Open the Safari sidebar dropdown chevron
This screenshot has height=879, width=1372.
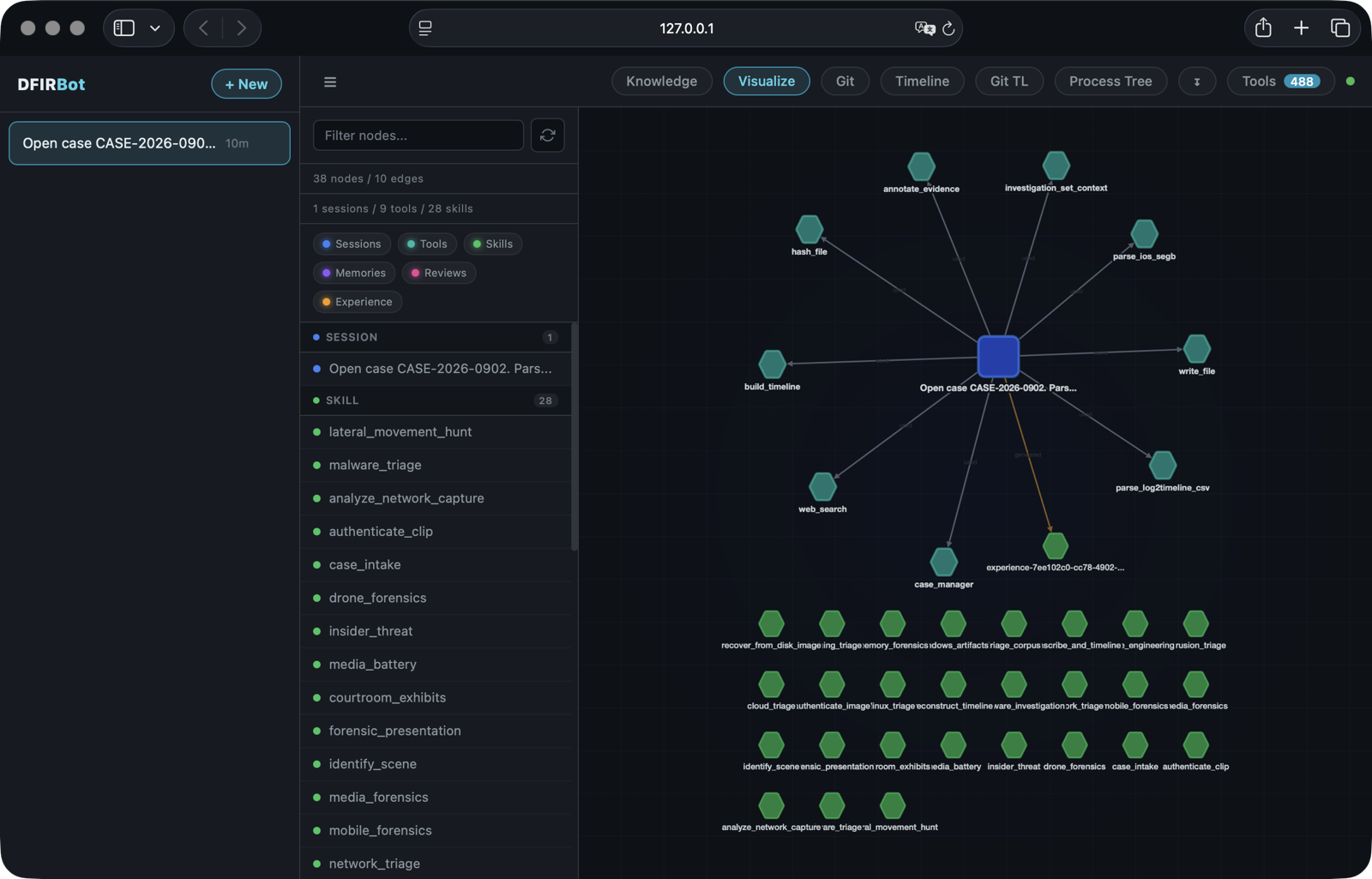pyautogui.click(x=155, y=28)
